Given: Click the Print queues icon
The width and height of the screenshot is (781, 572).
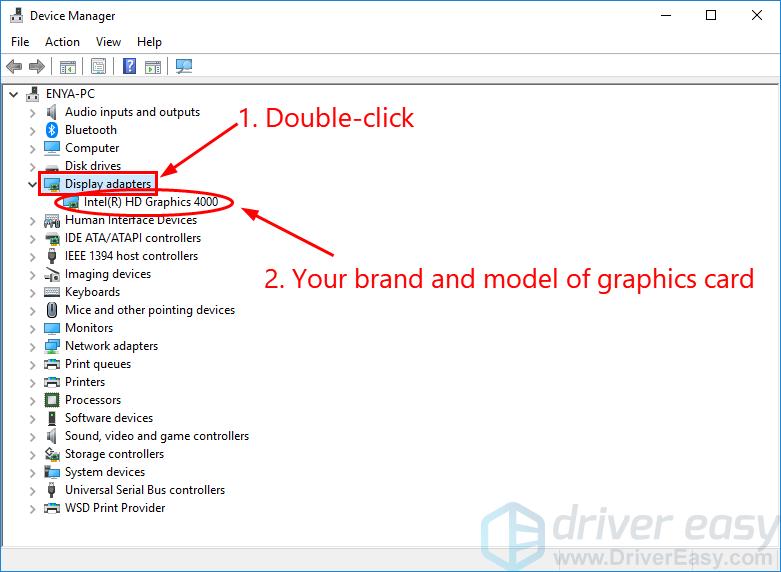Looking at the screenshot, I should point(52,364).
